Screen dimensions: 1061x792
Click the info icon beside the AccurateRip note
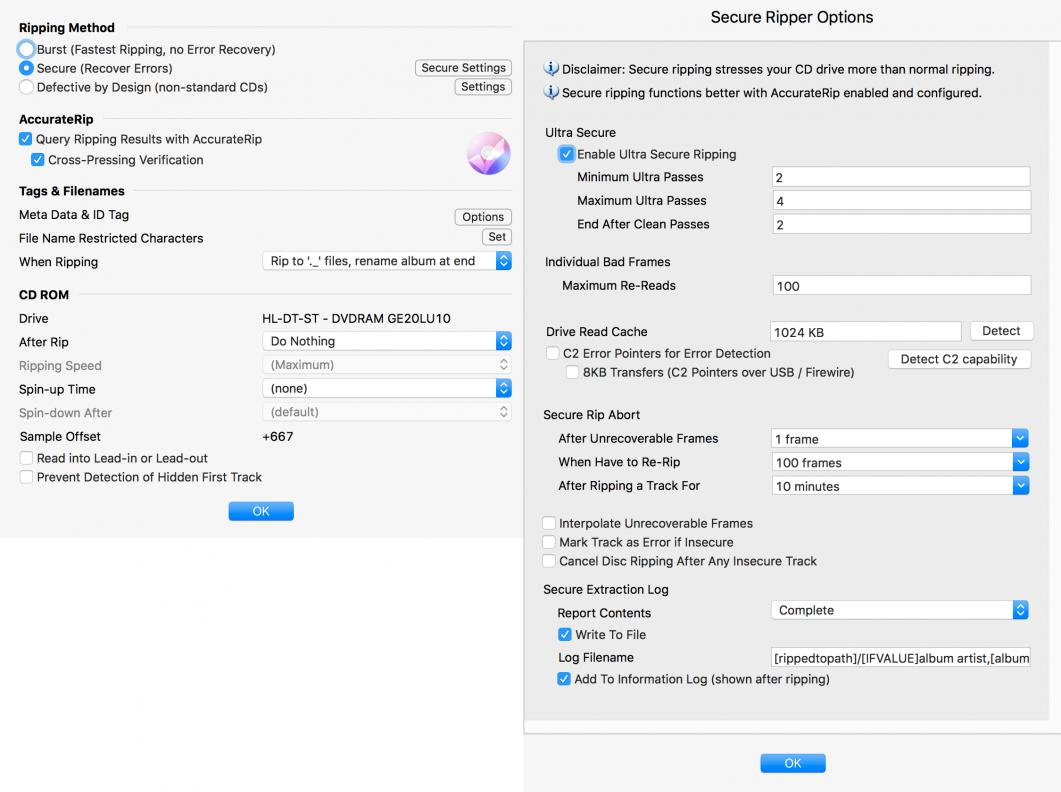coord(551,93)
